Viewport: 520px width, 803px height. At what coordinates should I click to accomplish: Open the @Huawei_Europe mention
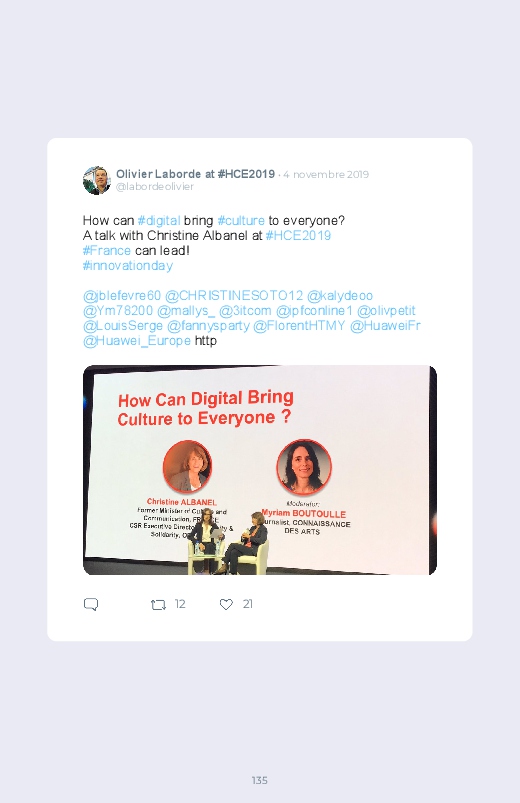(137, 341)
